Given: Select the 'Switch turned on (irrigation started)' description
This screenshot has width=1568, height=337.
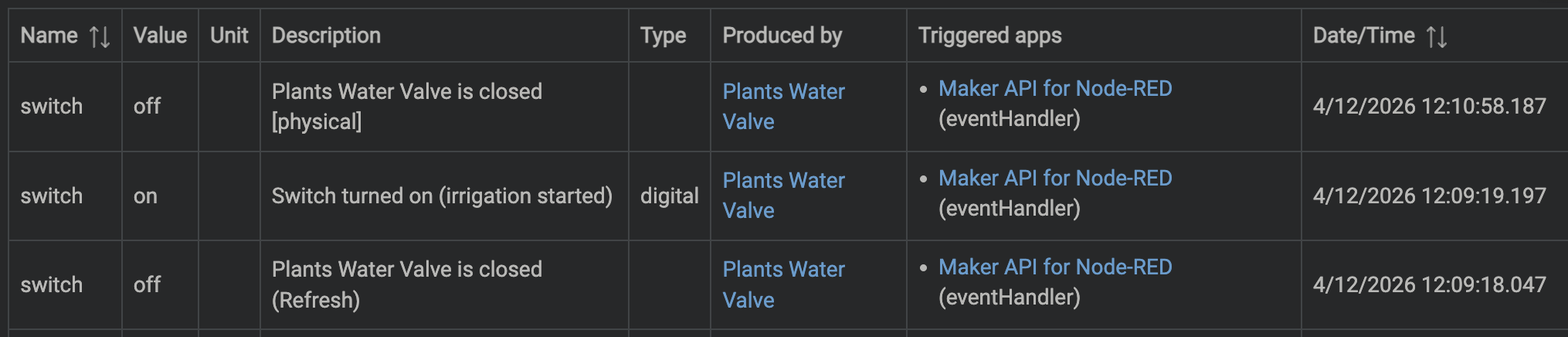Looking at the screenshot, I should click(442, 196).
